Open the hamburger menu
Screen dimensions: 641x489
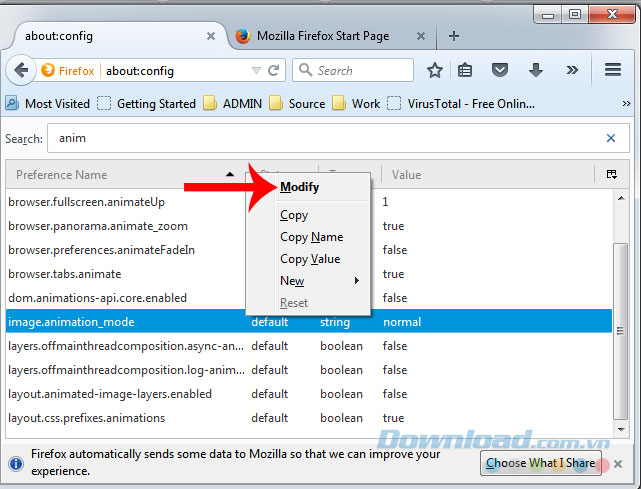(x=613, y=71)
